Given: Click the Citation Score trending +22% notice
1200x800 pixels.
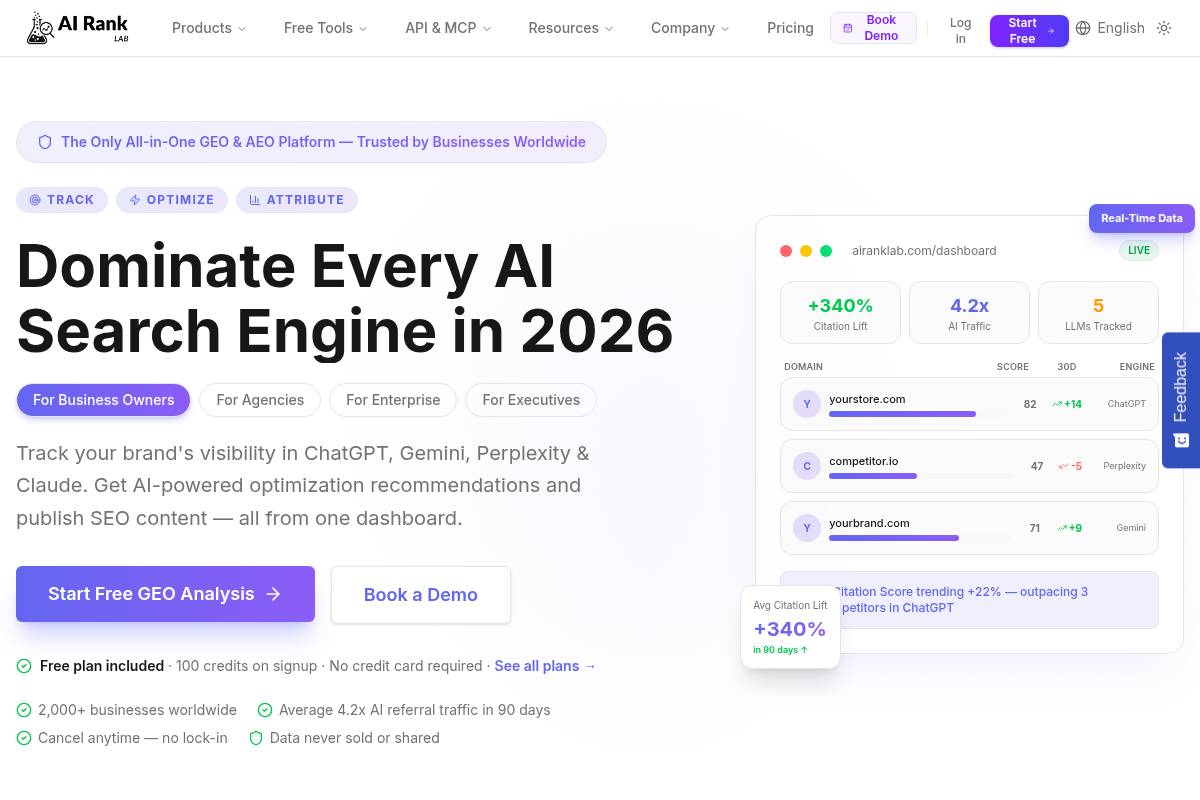Looking at the screenshot, I should [969, 600].
